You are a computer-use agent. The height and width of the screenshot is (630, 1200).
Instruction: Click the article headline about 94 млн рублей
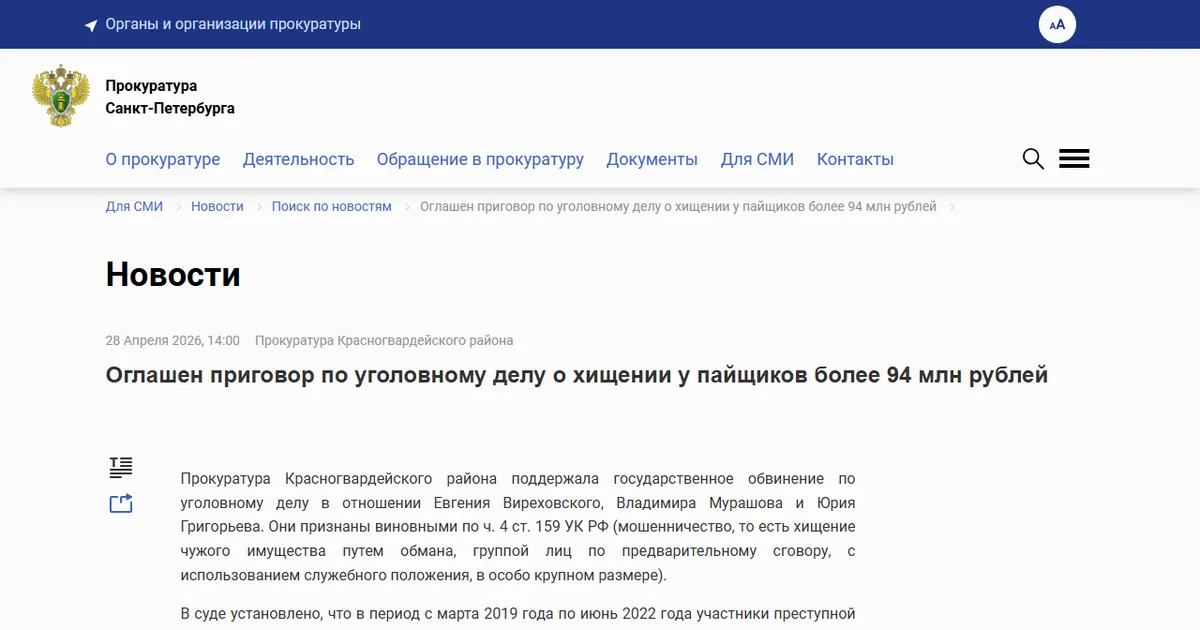[577, 375]
